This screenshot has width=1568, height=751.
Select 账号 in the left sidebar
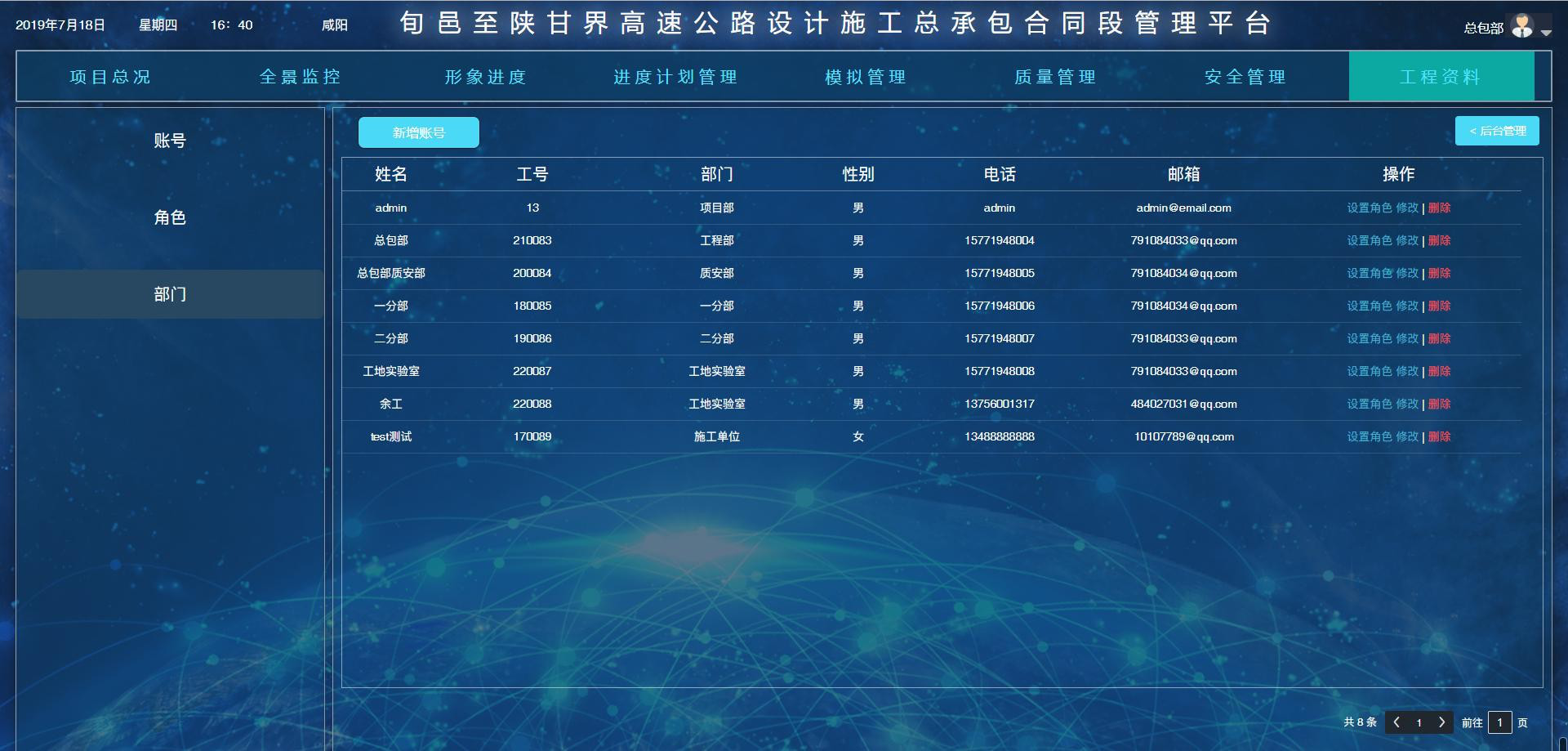tap(171, 141)
